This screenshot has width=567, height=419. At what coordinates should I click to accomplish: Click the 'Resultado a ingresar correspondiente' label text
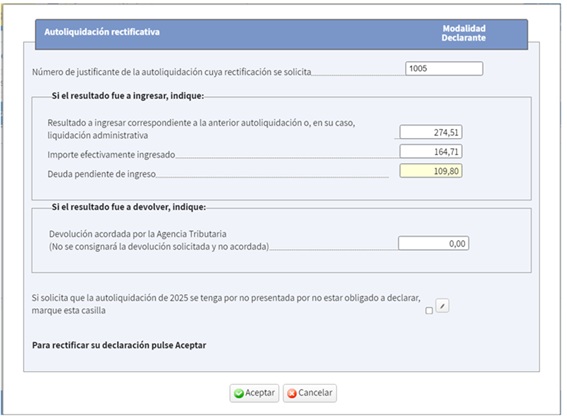(201, 129)
